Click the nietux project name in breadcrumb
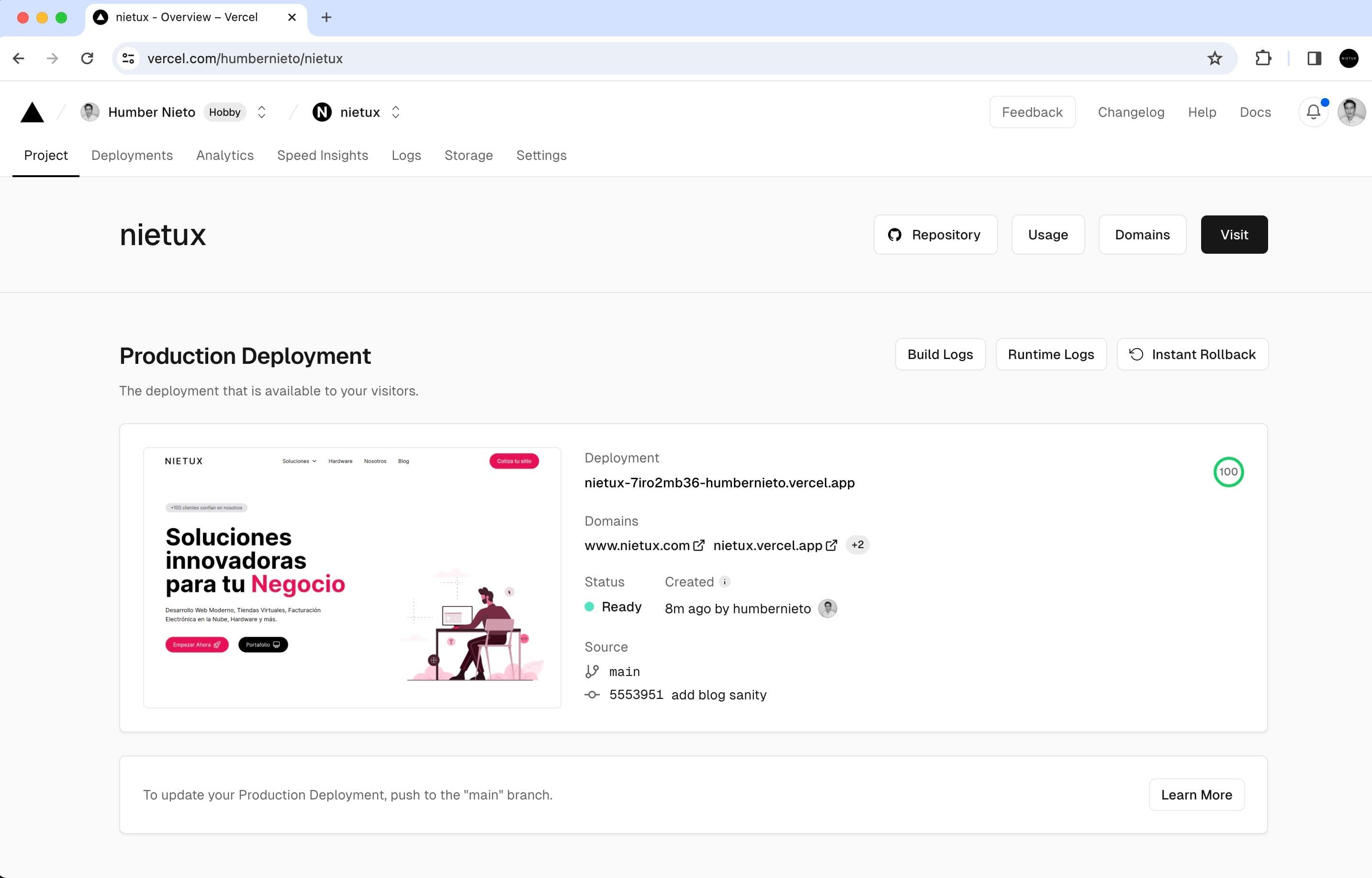This screenshot has width=1372, height=878. (x=360, y=113)
